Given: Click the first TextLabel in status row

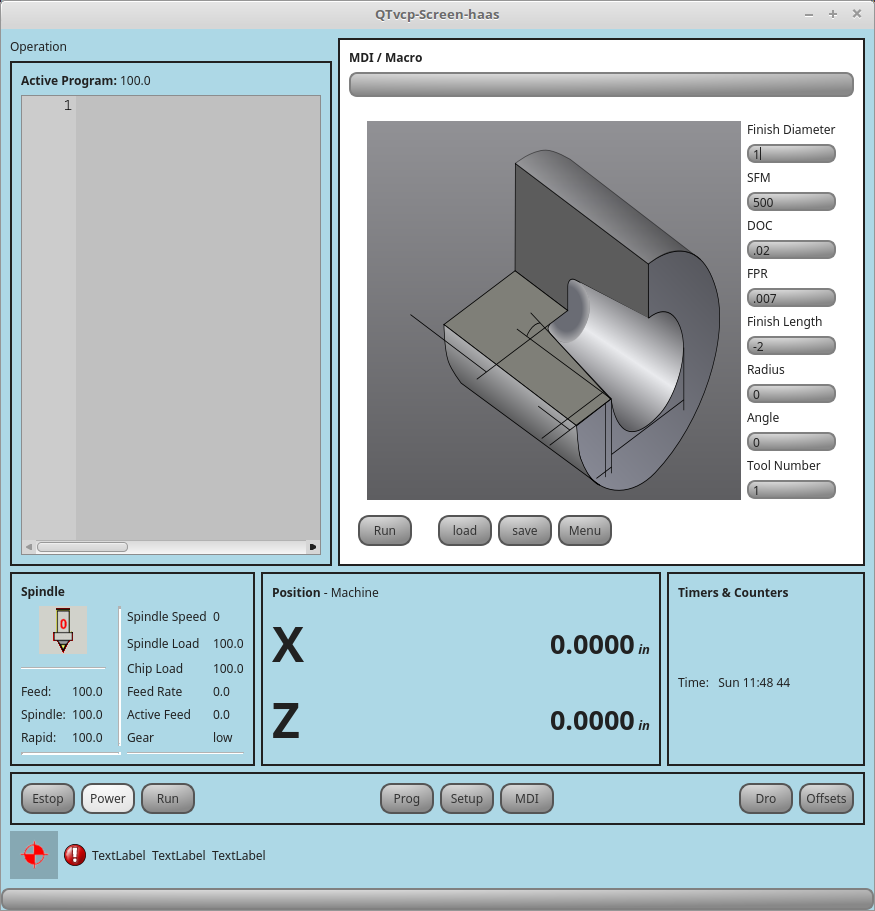Looking at the screenshot, I should pyautogui.click(x=119, y=855).
